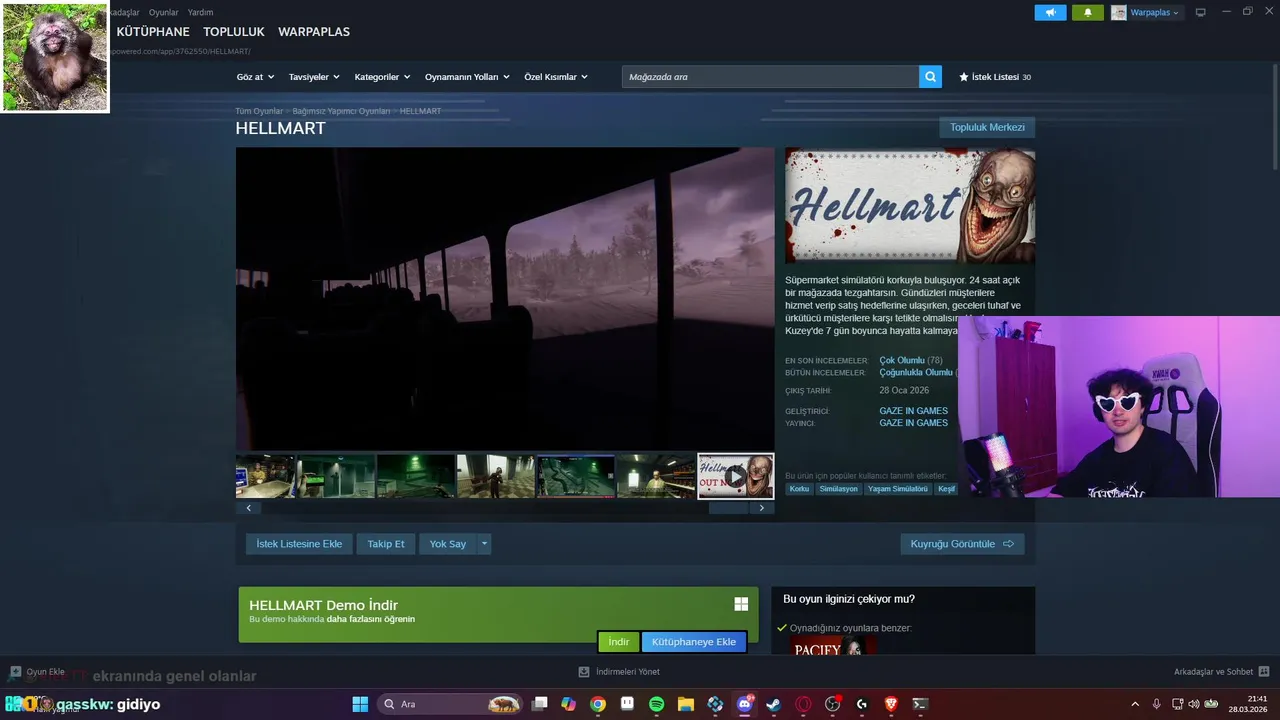The height and width of the screenshot is (720, 1280).
Task: Open Terminal from taskbar
Action: (x=920, y=704)
